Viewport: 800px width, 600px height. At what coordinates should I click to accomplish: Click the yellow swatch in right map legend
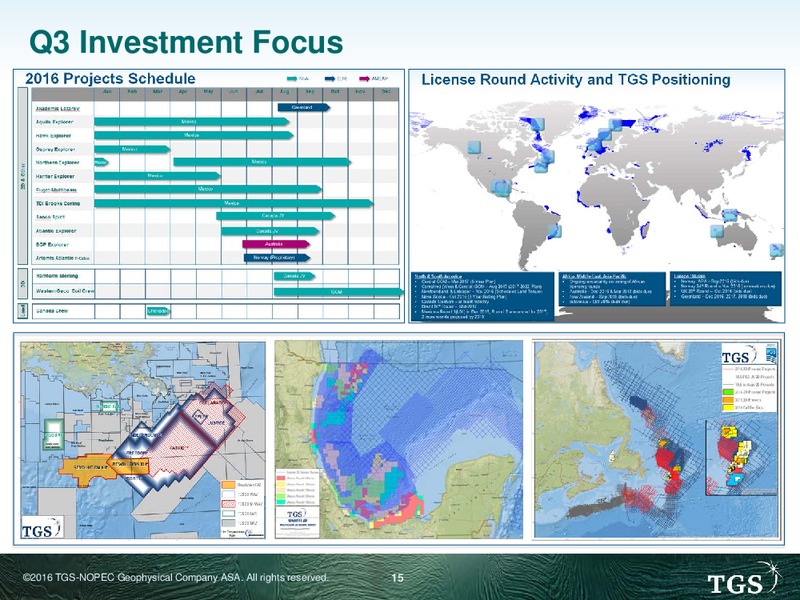click(728, 408)
